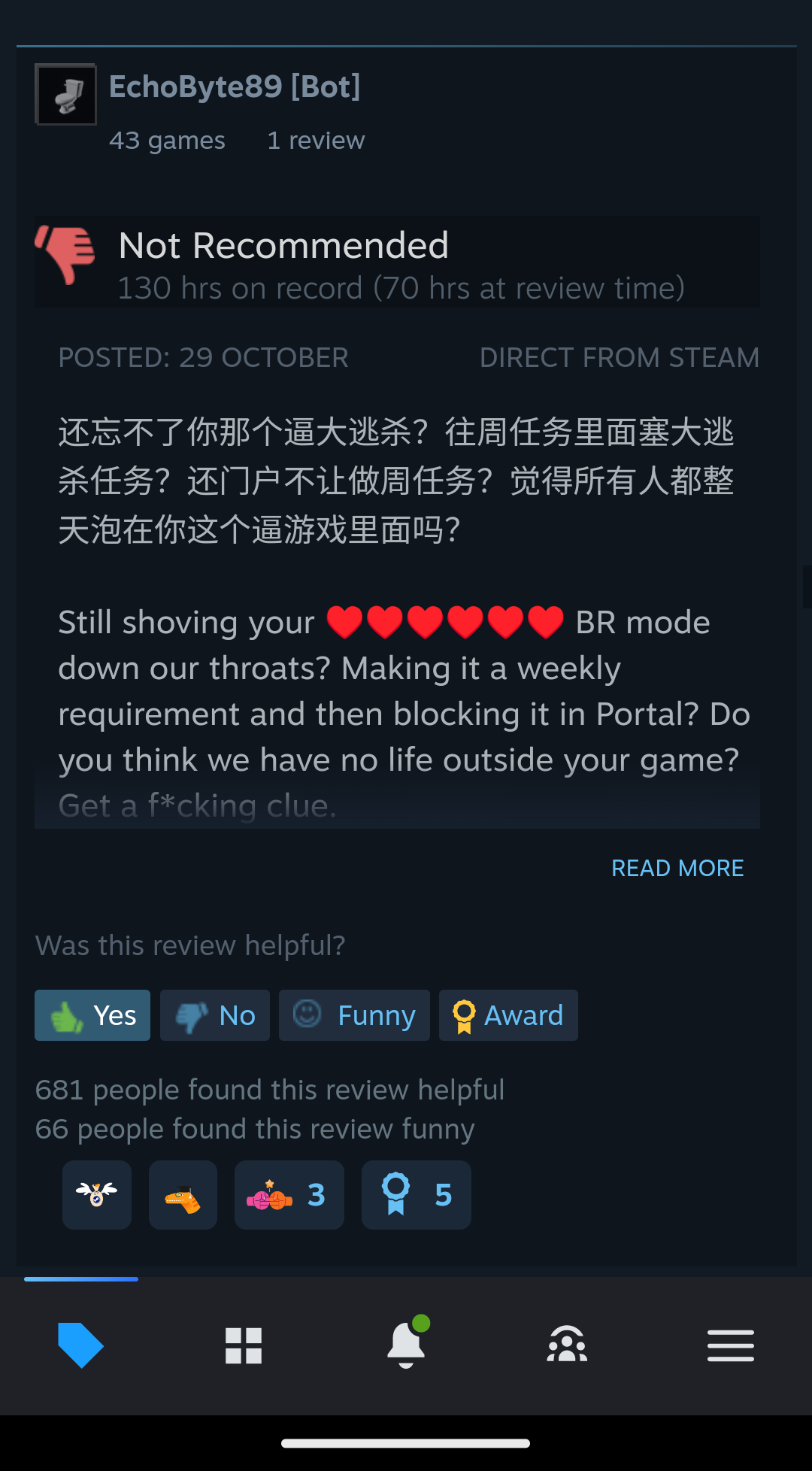Mark this review as Funny
This screenshot has height=1471, width=812.
click(x=354, y=1015)
